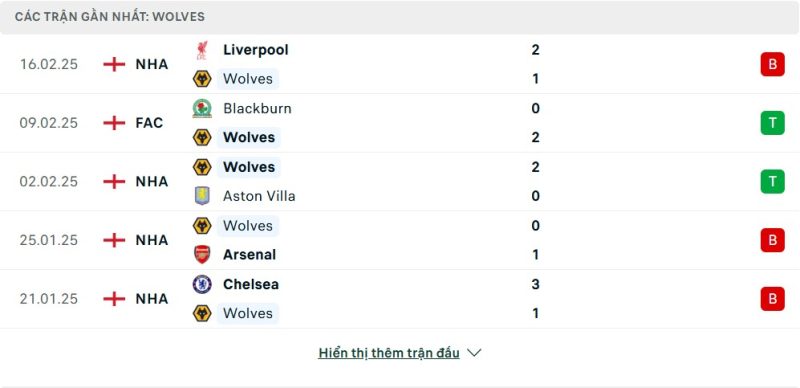
Task: Click the Aston Villa club crest
Action: [202, 196]
